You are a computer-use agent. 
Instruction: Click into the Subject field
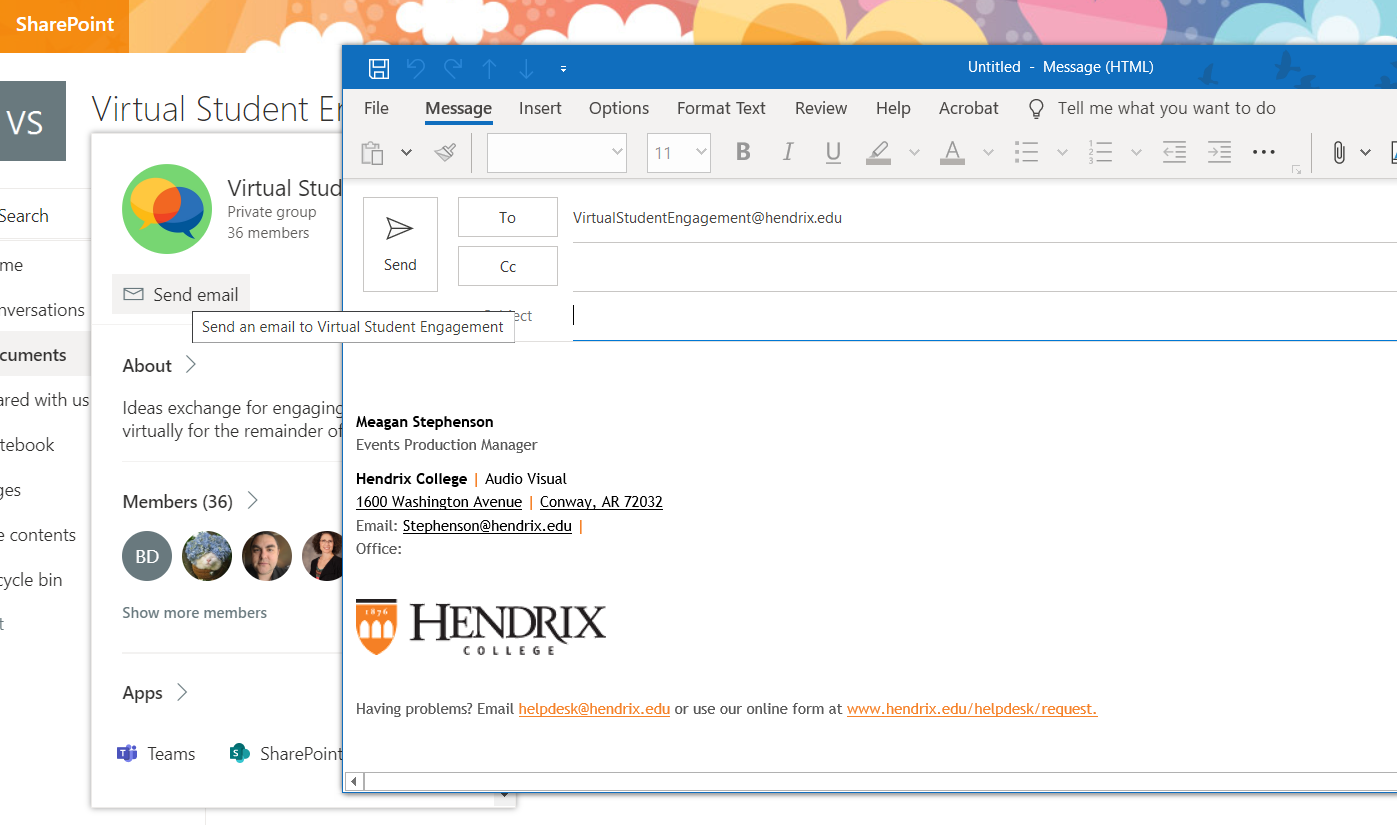(x=985, y=316)
